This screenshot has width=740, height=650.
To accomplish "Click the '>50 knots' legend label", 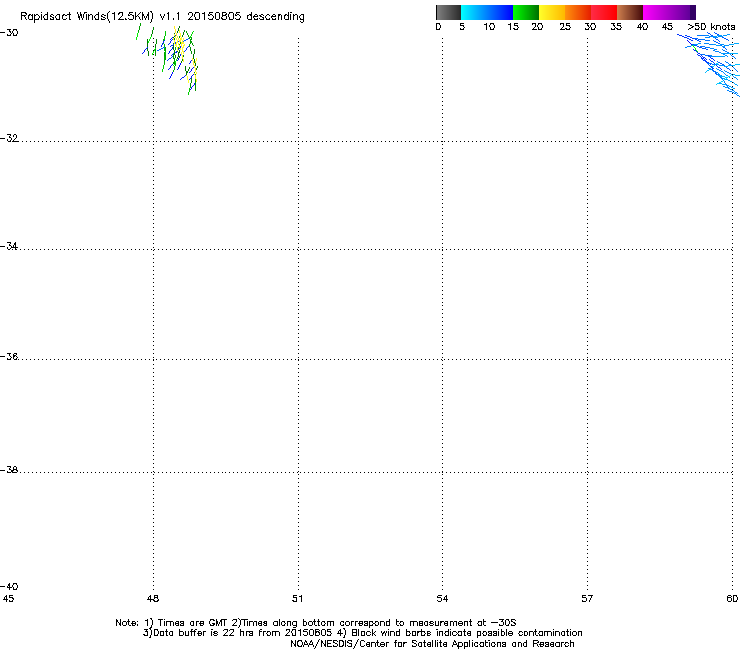I will click(711, 27).
